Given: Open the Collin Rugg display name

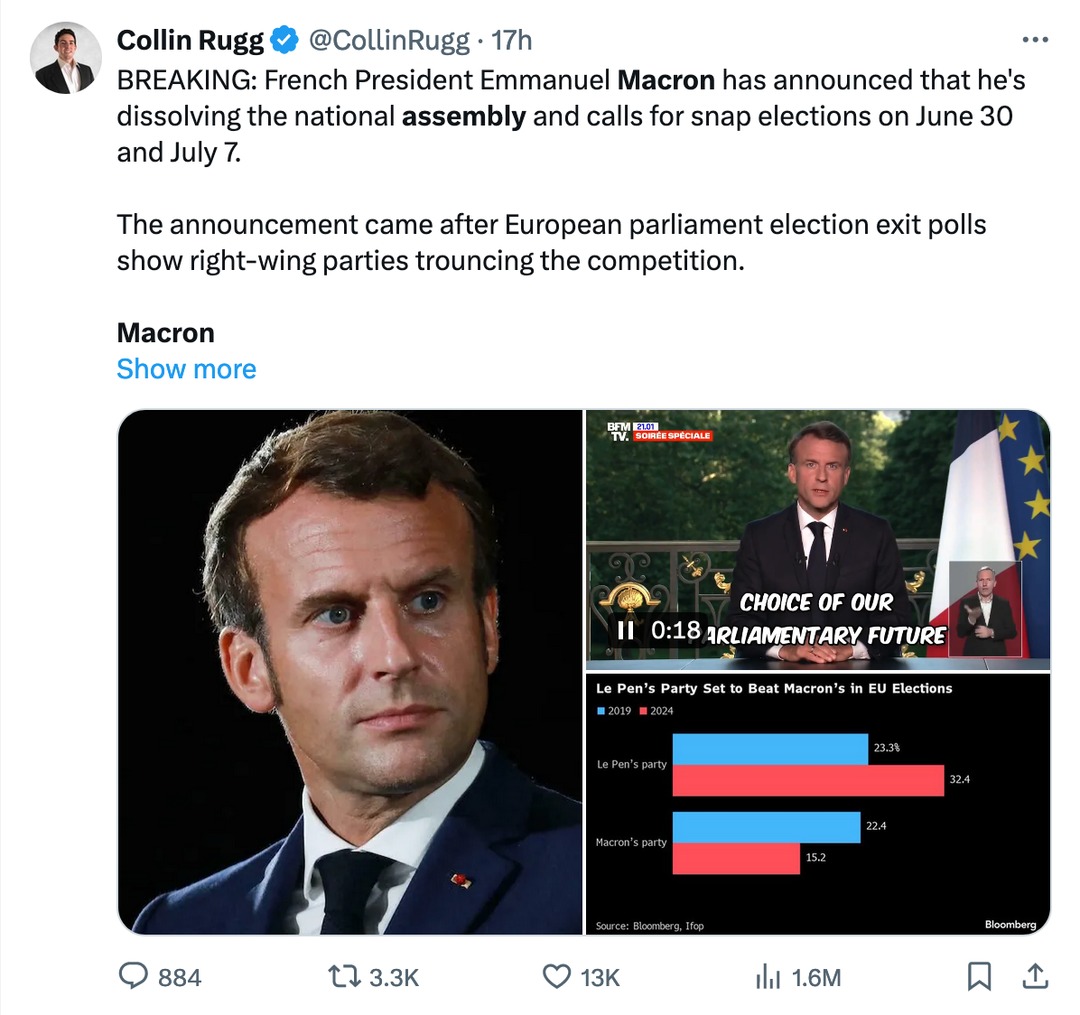Looking at the screenshot, I should [190, 40].
